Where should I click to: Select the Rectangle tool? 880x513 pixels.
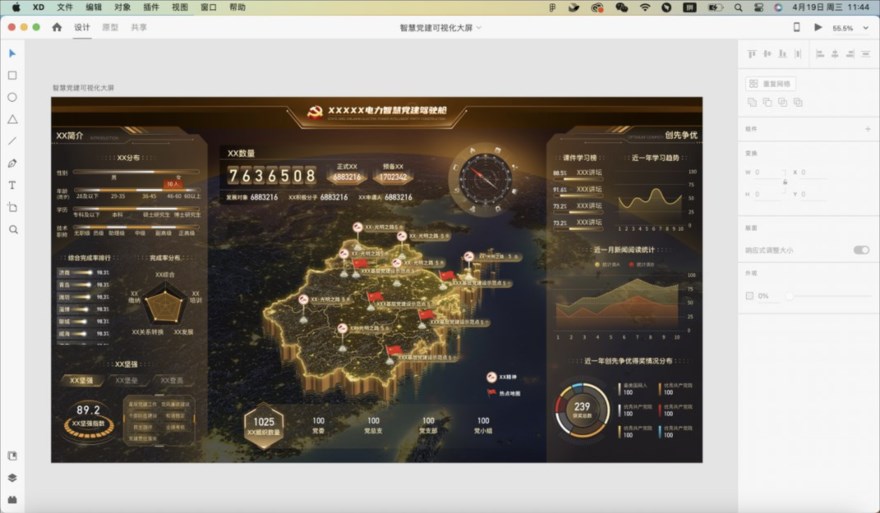(x=12, y=75)
